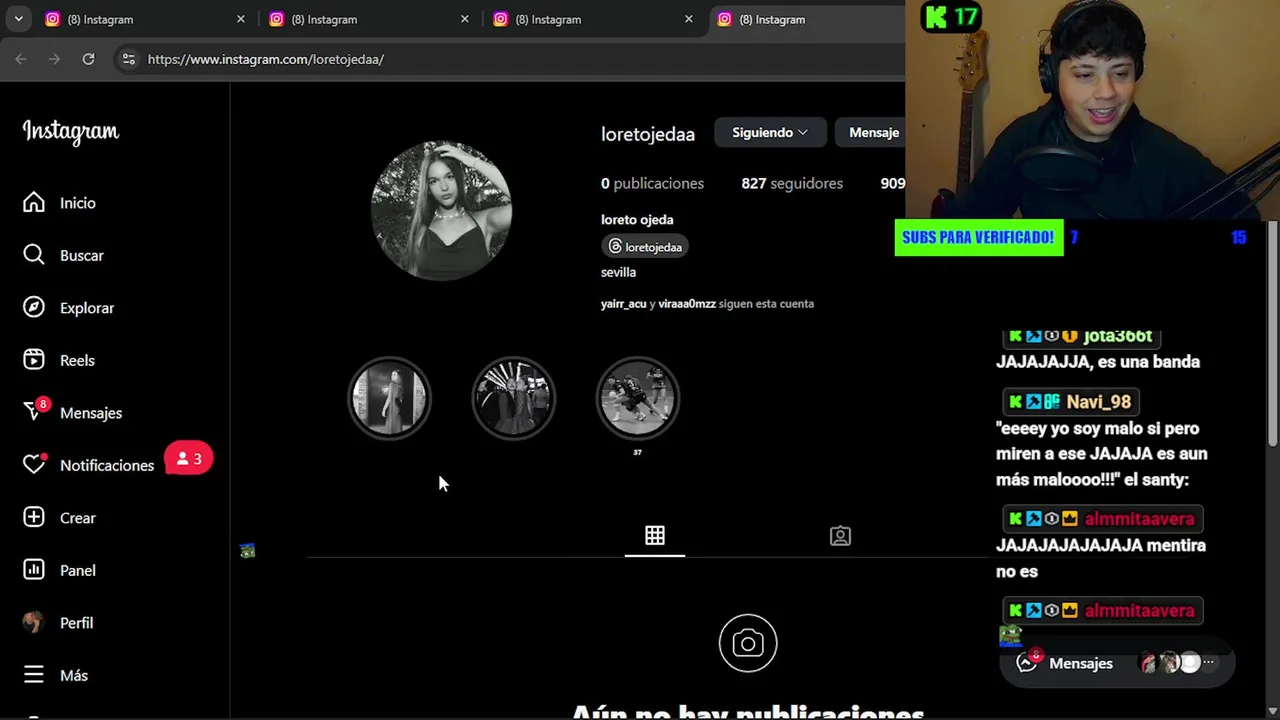The image size is (1280, 720).
Task: Click the first almmitaavera chat username
Action: (1139, 519)
